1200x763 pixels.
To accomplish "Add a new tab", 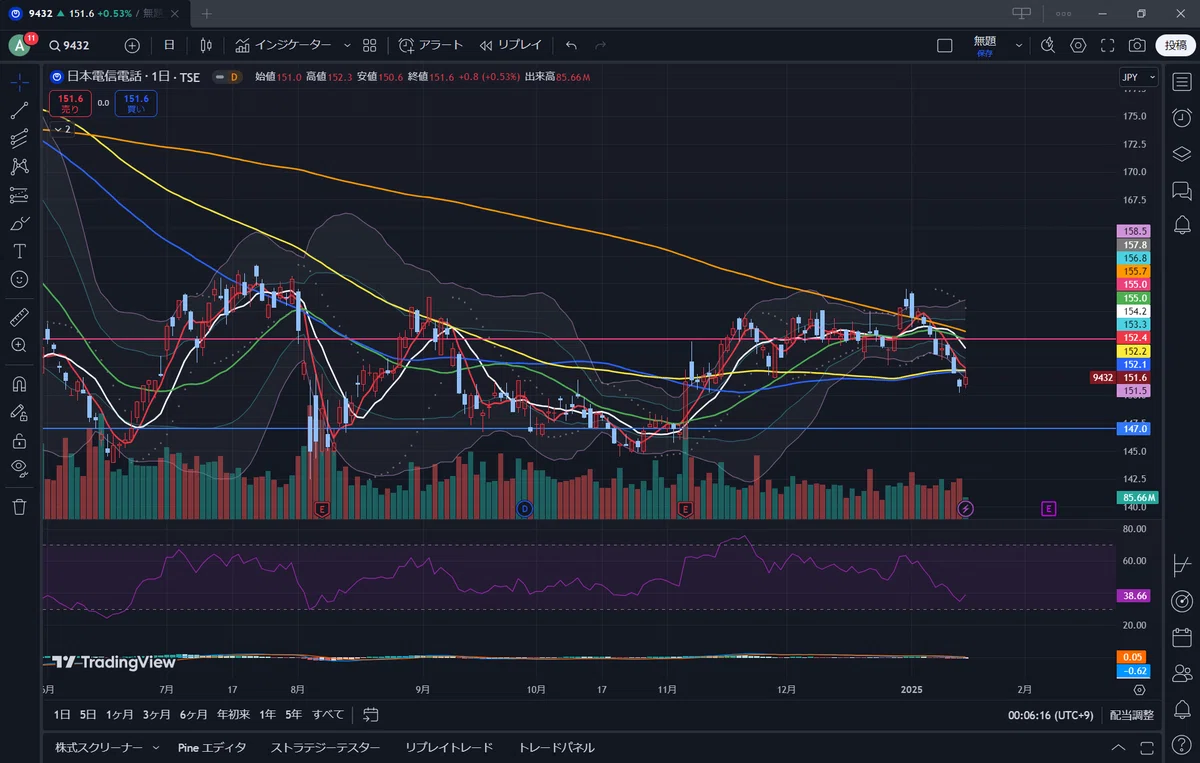I will pos(207,14).
